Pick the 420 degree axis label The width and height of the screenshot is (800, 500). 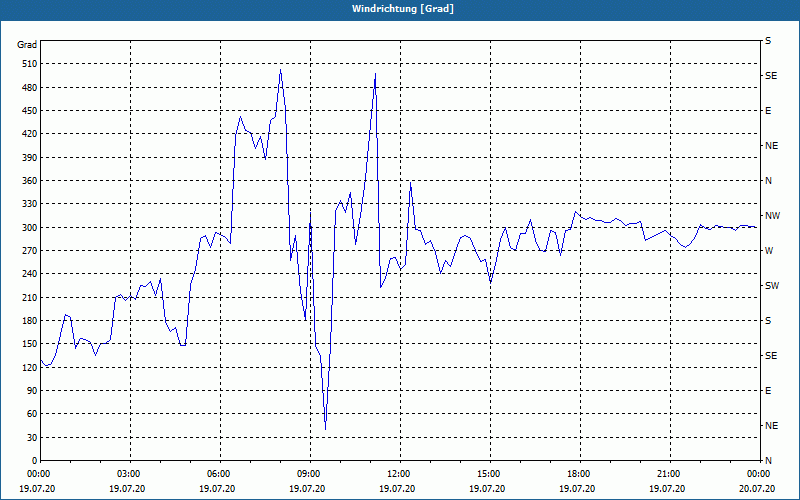pos(30,134)
